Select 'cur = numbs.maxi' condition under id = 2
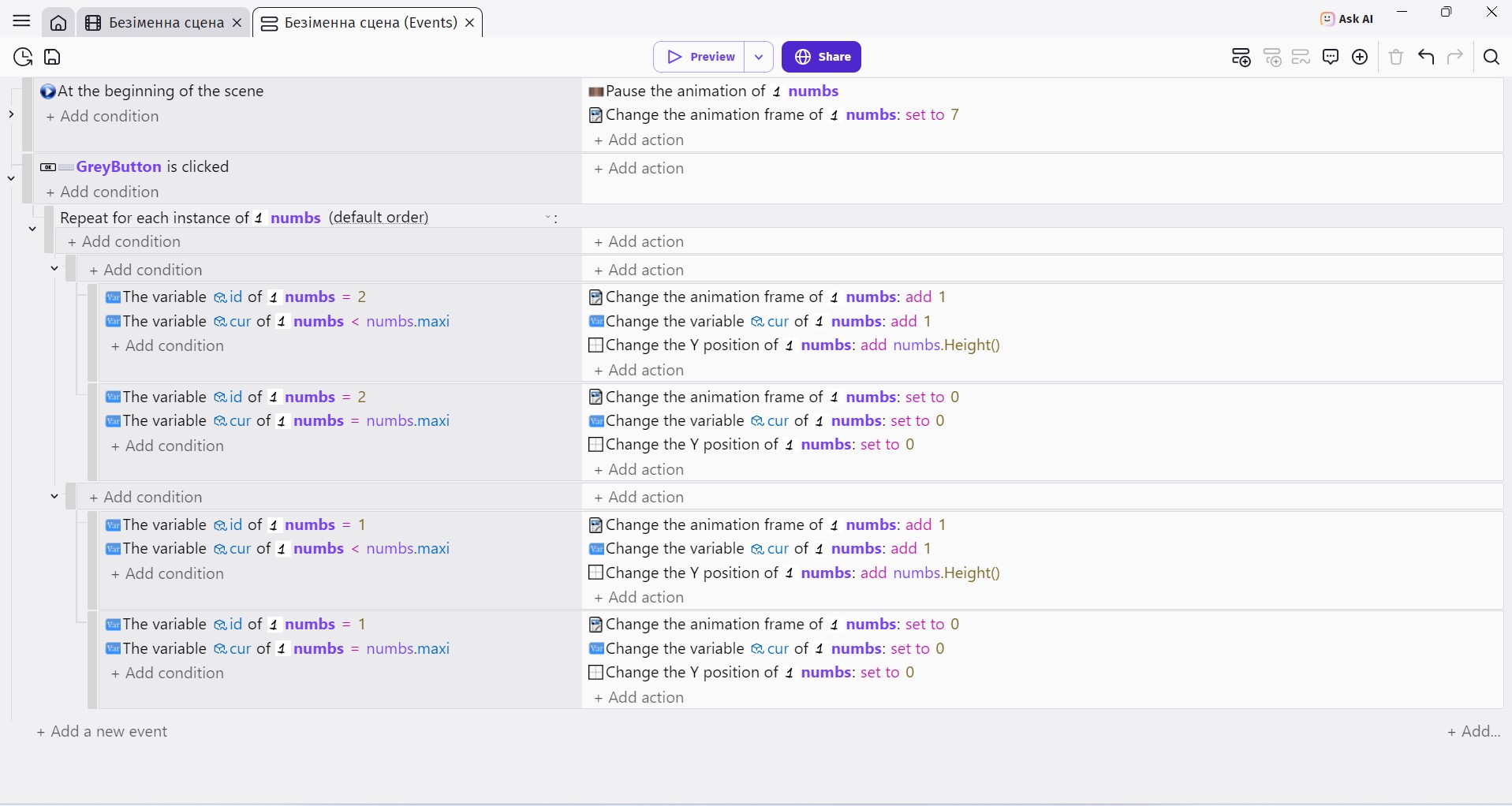 click(x=278, y=421)
